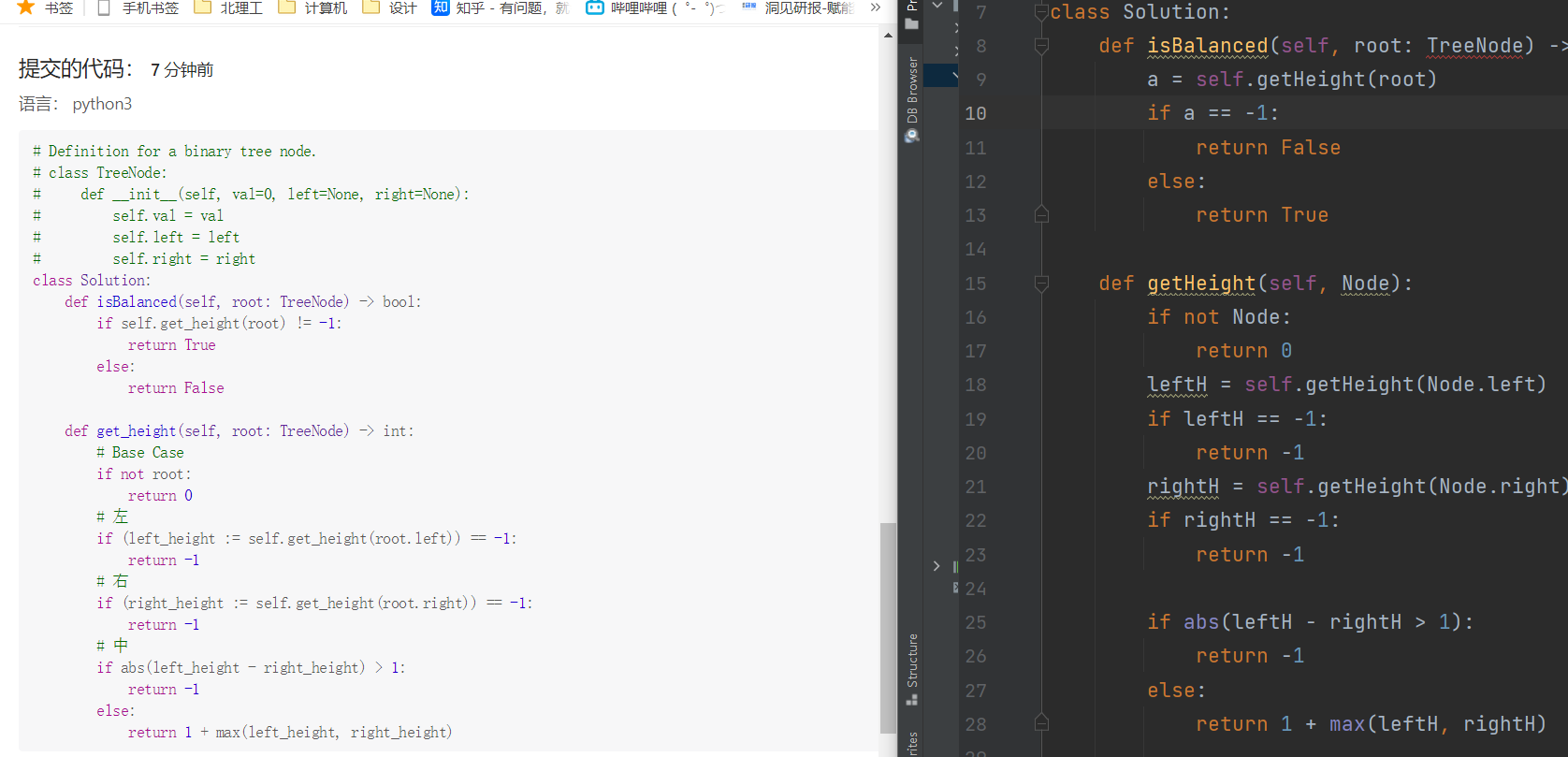The width and height of the screenshot is (1568, 757).
Task: Open the 书签 star bookmark
Action: click(x=45, y=7)
